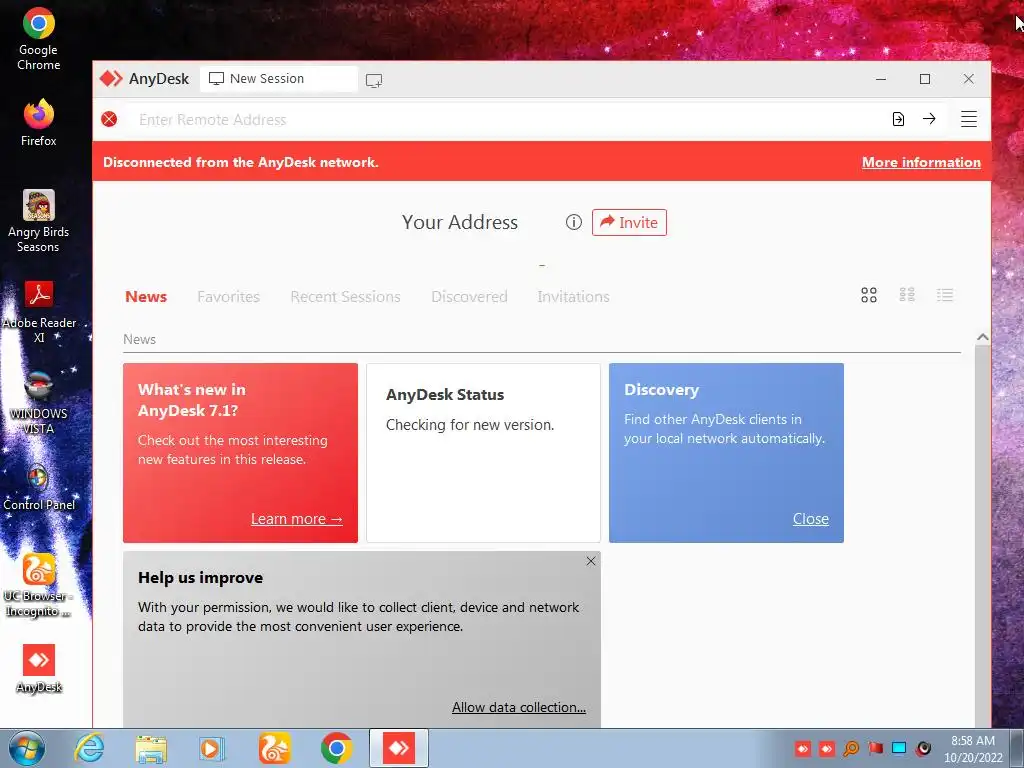1024x768 pixels.
Task: Dismiss the Help us improve card
Action: [x=591, y=561]
